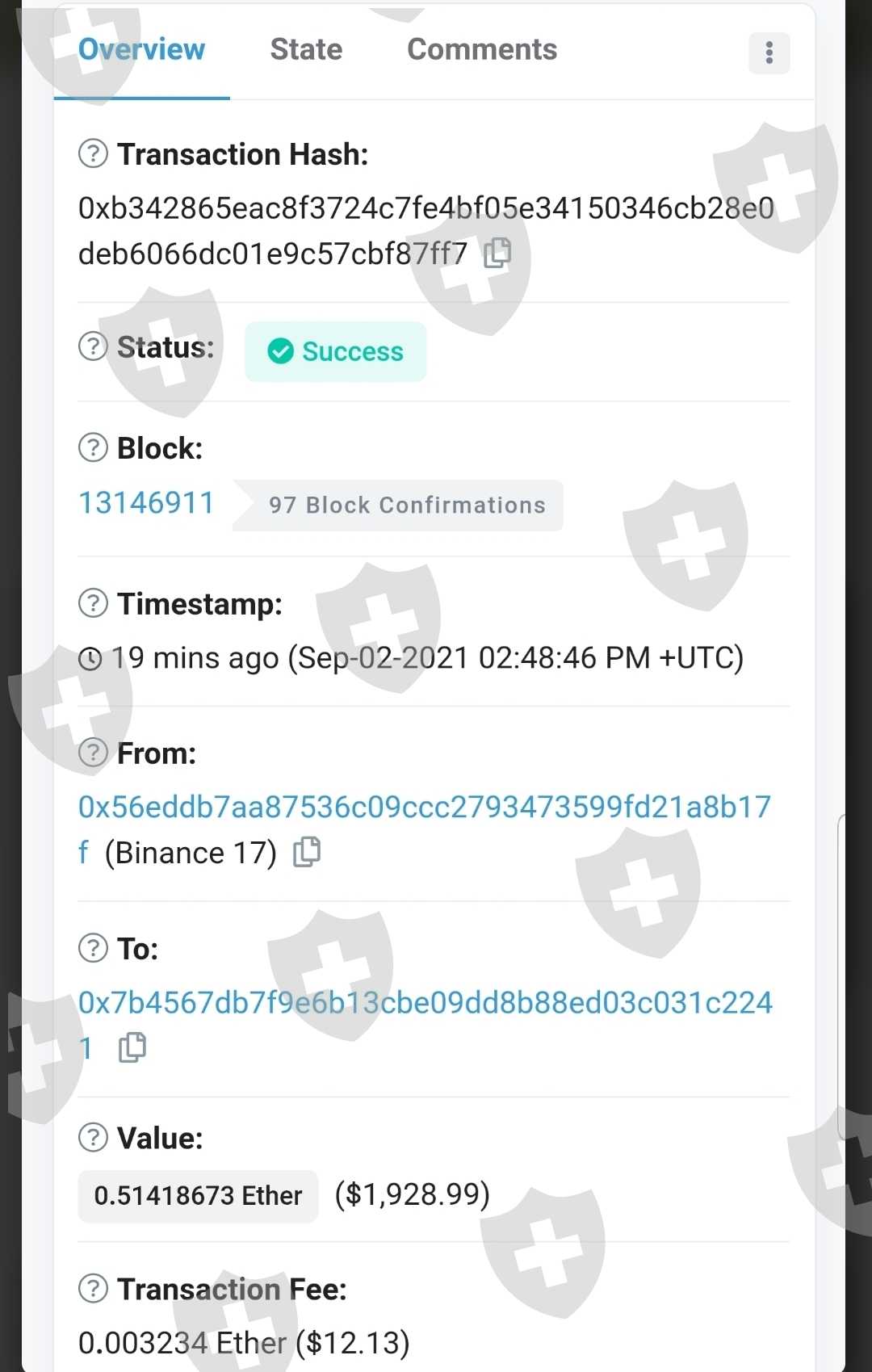Copy the From address (Binance 17)
Image resolution: width=872 pixels, height=1372 pixels.
click(306, 852)
